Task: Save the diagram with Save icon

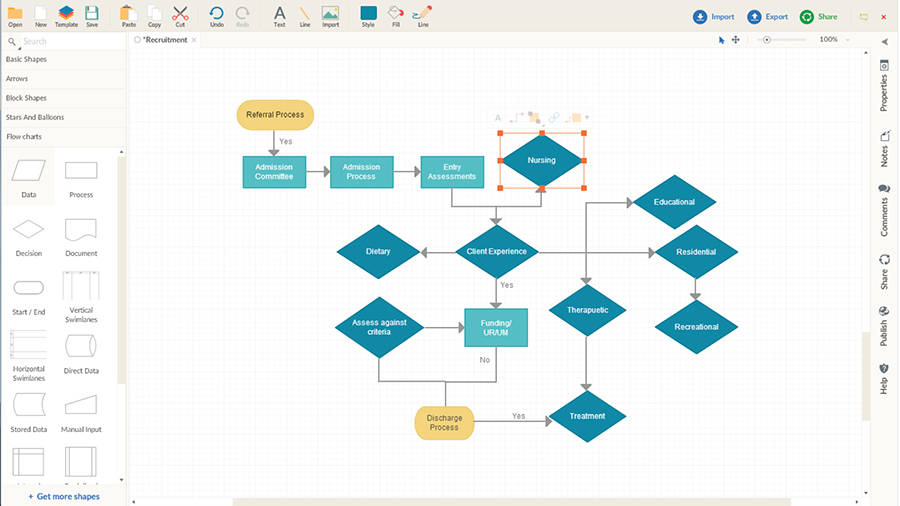Action: (x=92, y=14)
